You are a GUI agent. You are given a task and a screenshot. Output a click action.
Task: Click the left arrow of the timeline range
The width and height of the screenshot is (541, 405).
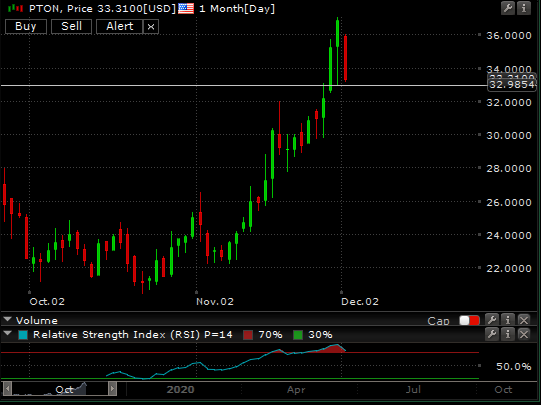click(7, 389)
